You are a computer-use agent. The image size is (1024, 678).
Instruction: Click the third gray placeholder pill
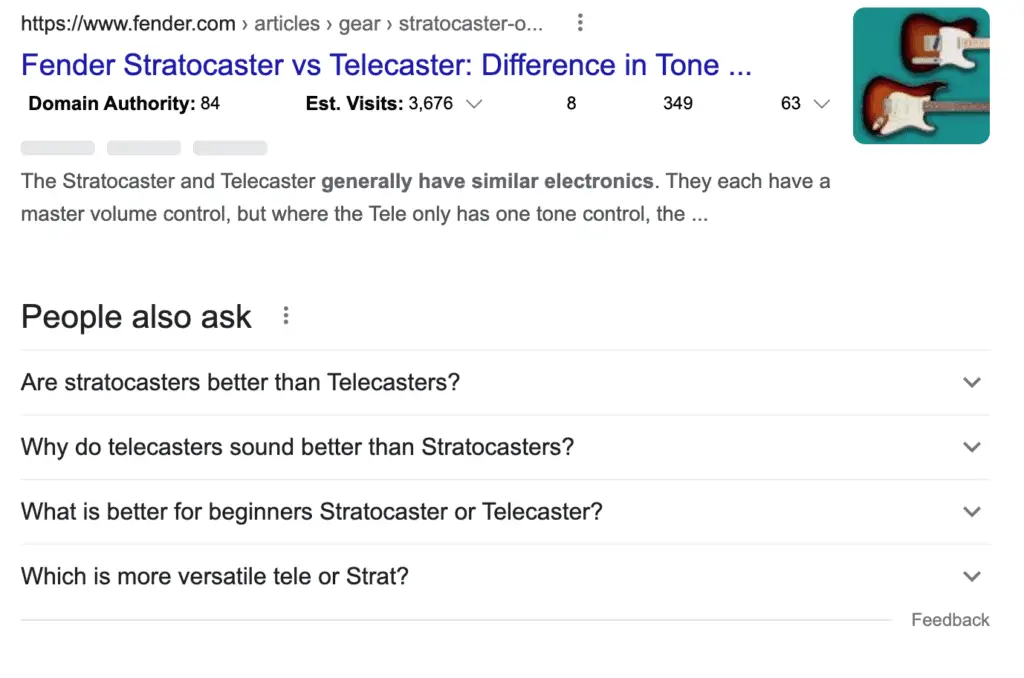click(x=230, y=148)
